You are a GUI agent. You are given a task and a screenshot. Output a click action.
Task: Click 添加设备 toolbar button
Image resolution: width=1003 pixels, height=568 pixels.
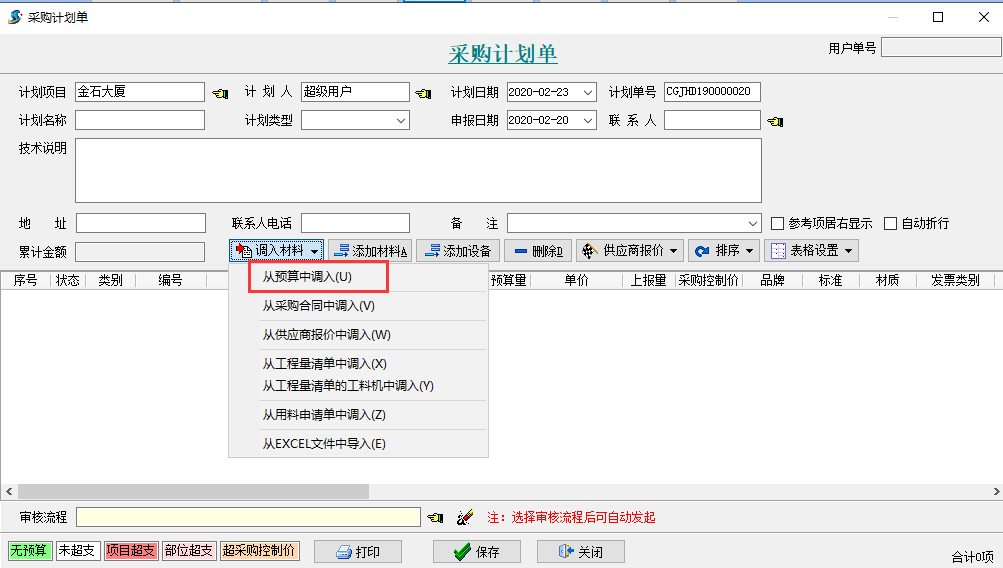(457, 250)
